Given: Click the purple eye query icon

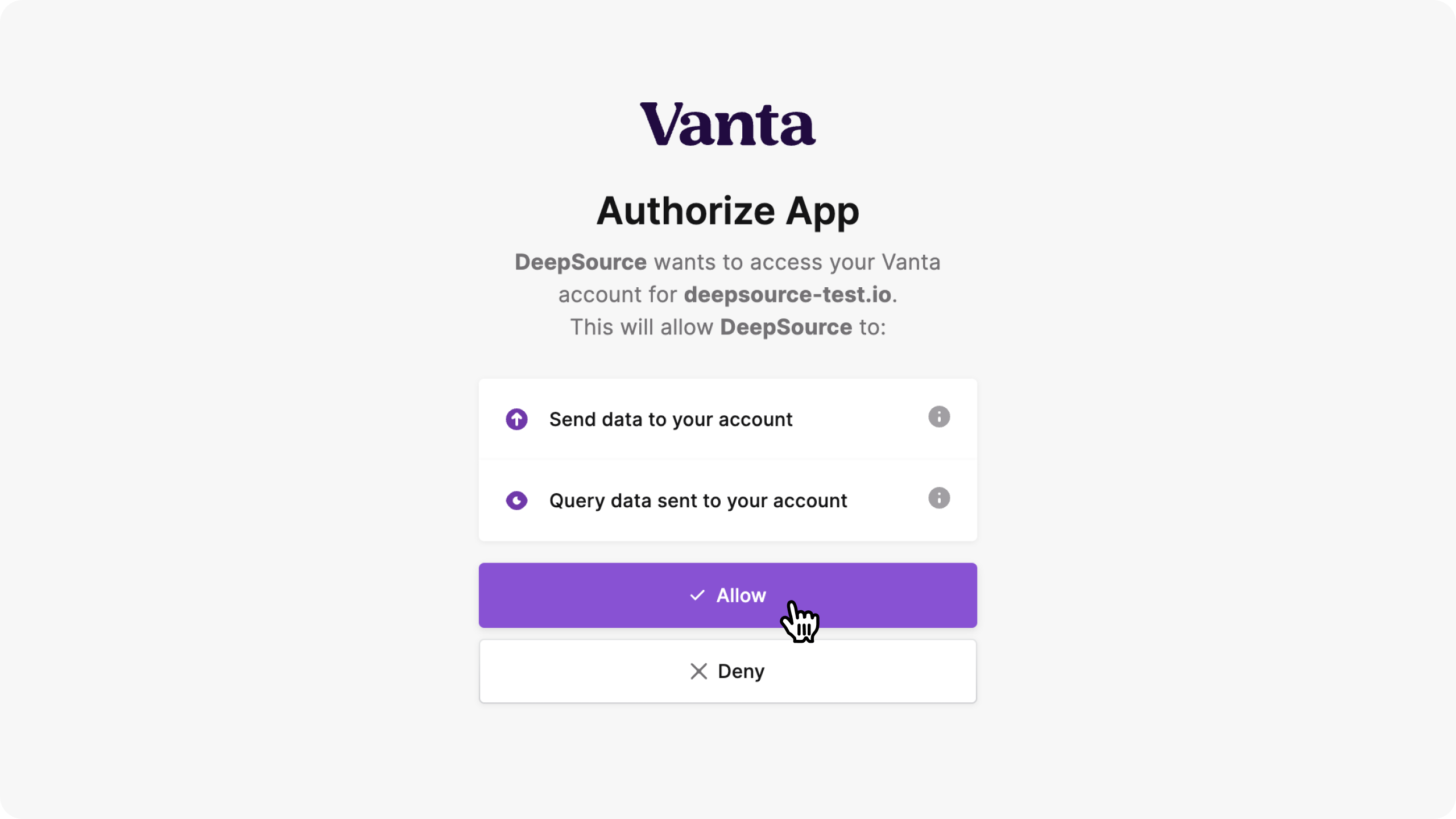Looking at the screenshot, I should coord(516,500).
